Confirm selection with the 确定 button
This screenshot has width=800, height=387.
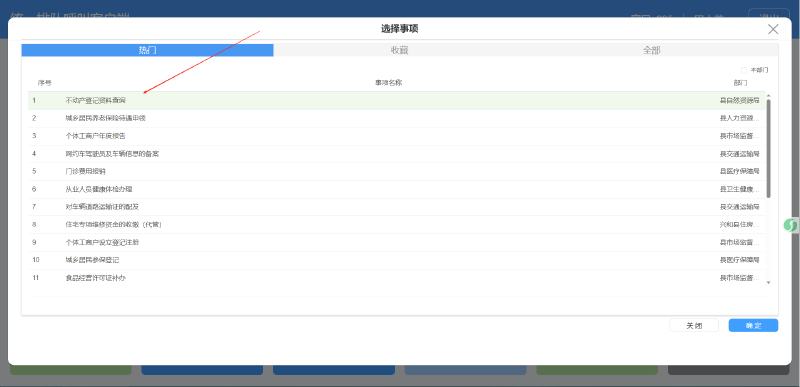[753, 325]
